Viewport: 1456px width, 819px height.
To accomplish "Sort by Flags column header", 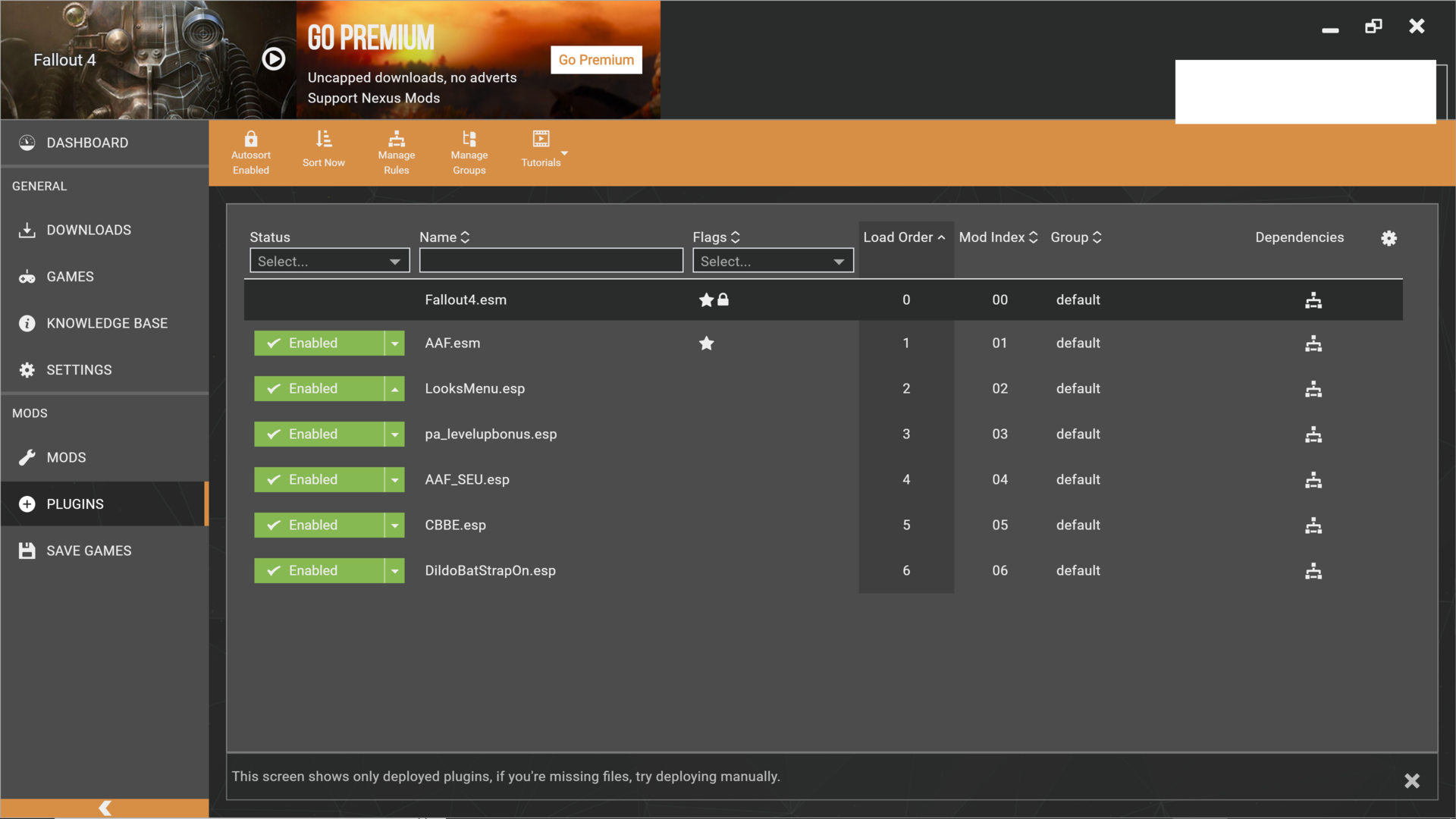I will [716, 237].
